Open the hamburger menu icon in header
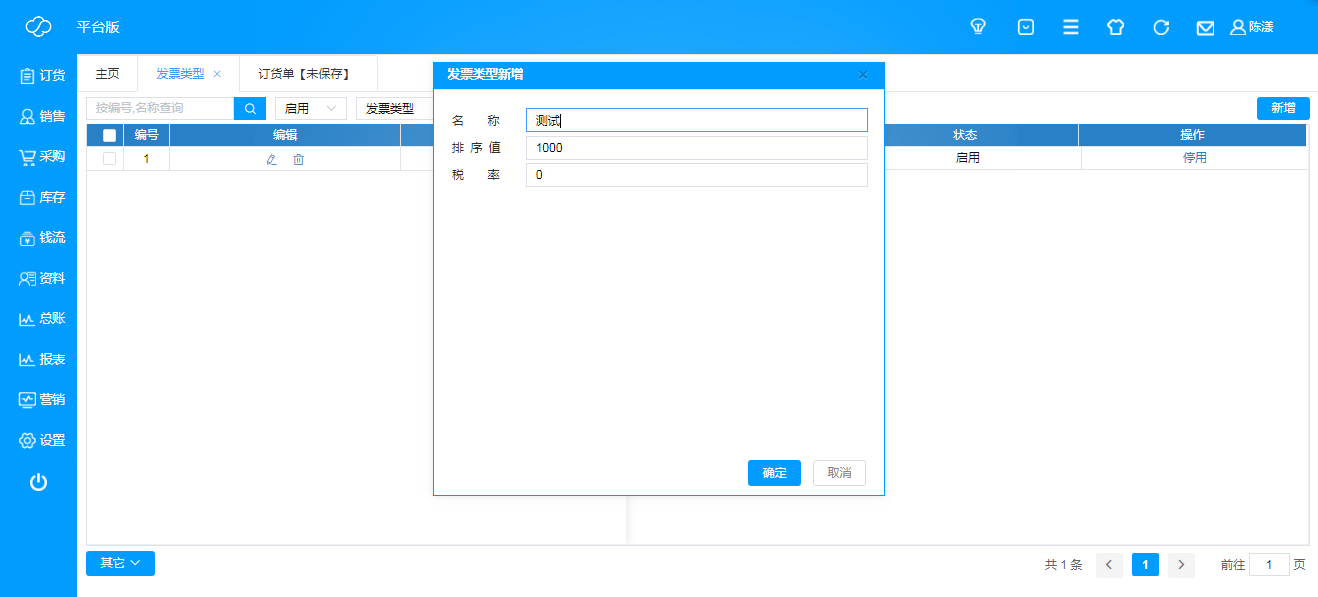 coord(1071,27)
